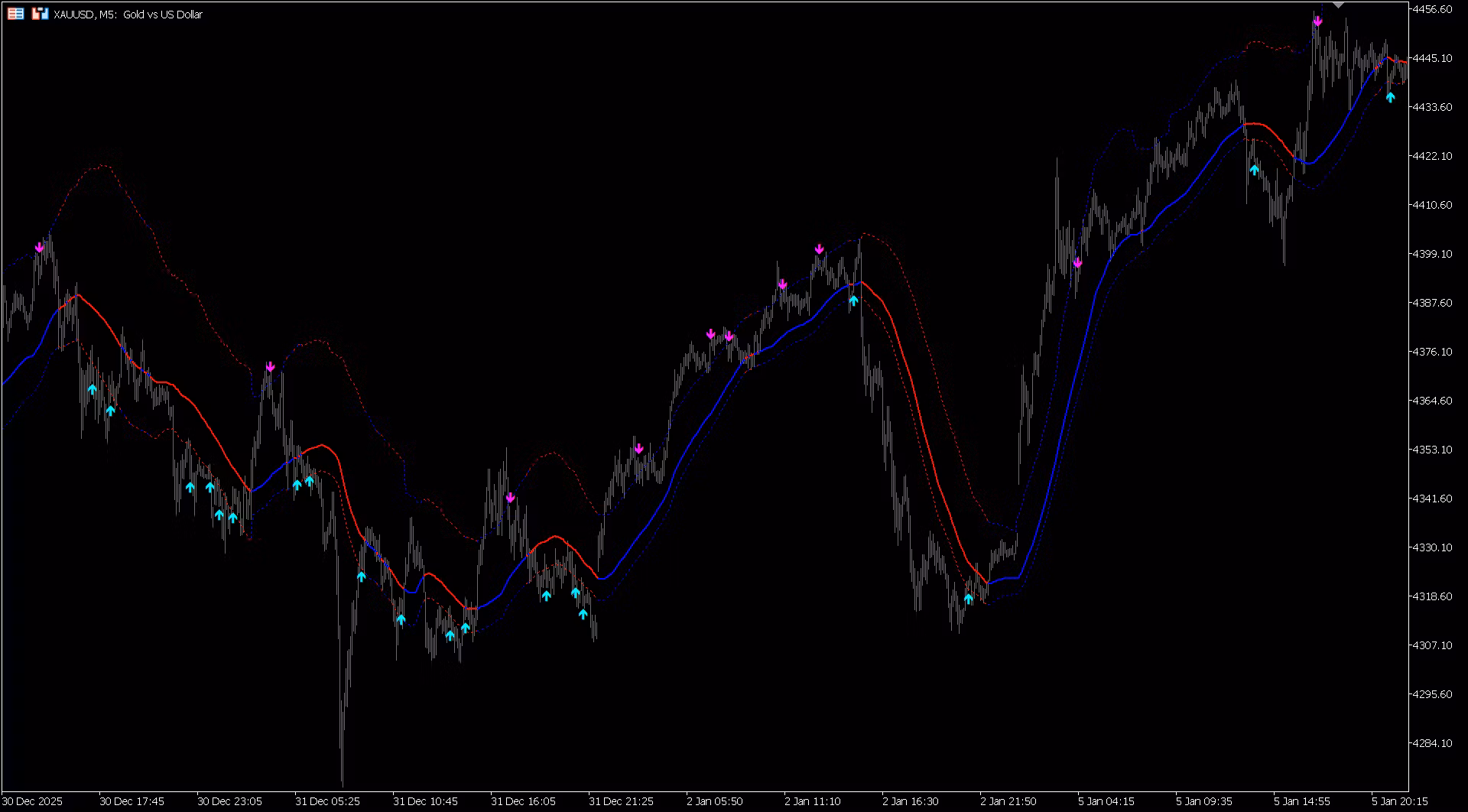This screenshot has height=812, width=1468.
Task: Click the magenta arrow at the chart's highest peak
Action: coord(1317,21)
